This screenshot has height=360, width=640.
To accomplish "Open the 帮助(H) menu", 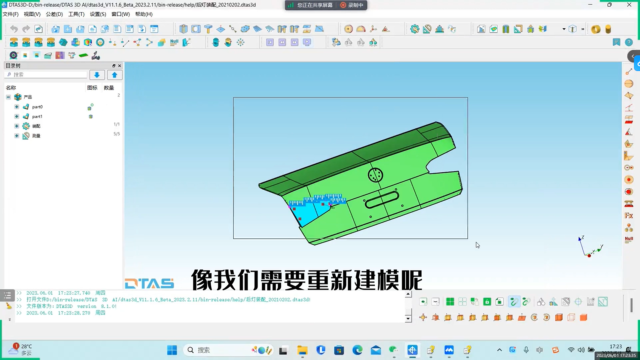I will [144, 14].
